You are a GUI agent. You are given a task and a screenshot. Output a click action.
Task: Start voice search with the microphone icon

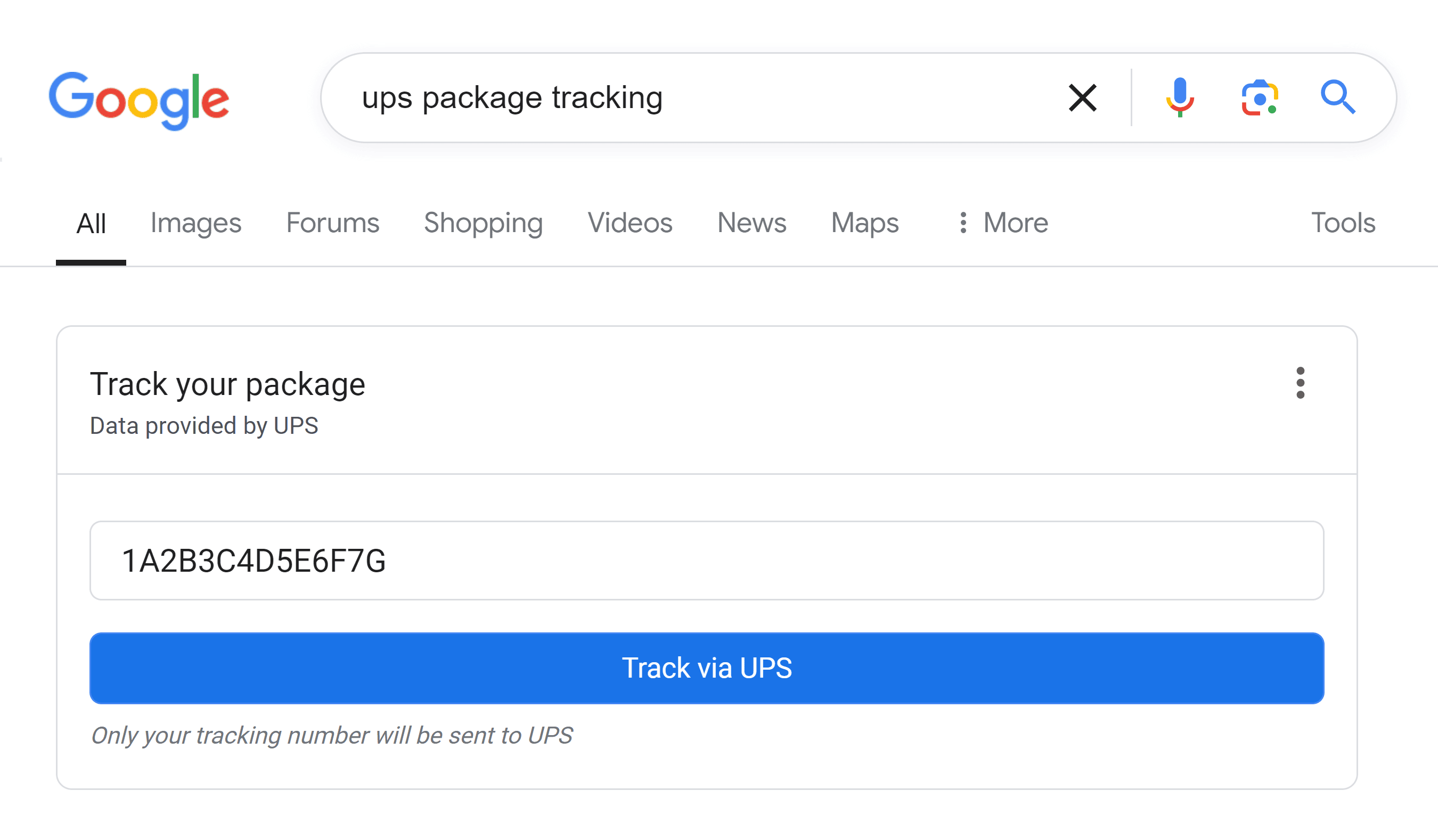[x=1179, y=97]
